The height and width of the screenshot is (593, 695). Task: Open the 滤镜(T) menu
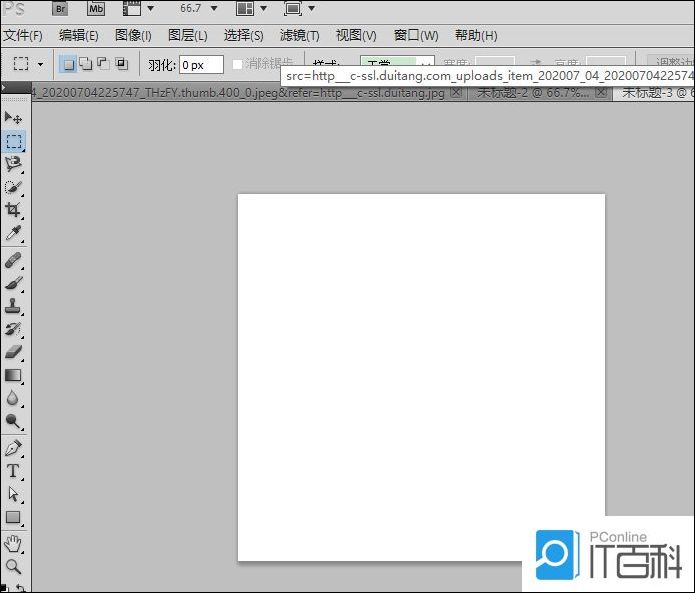(300, 35)
